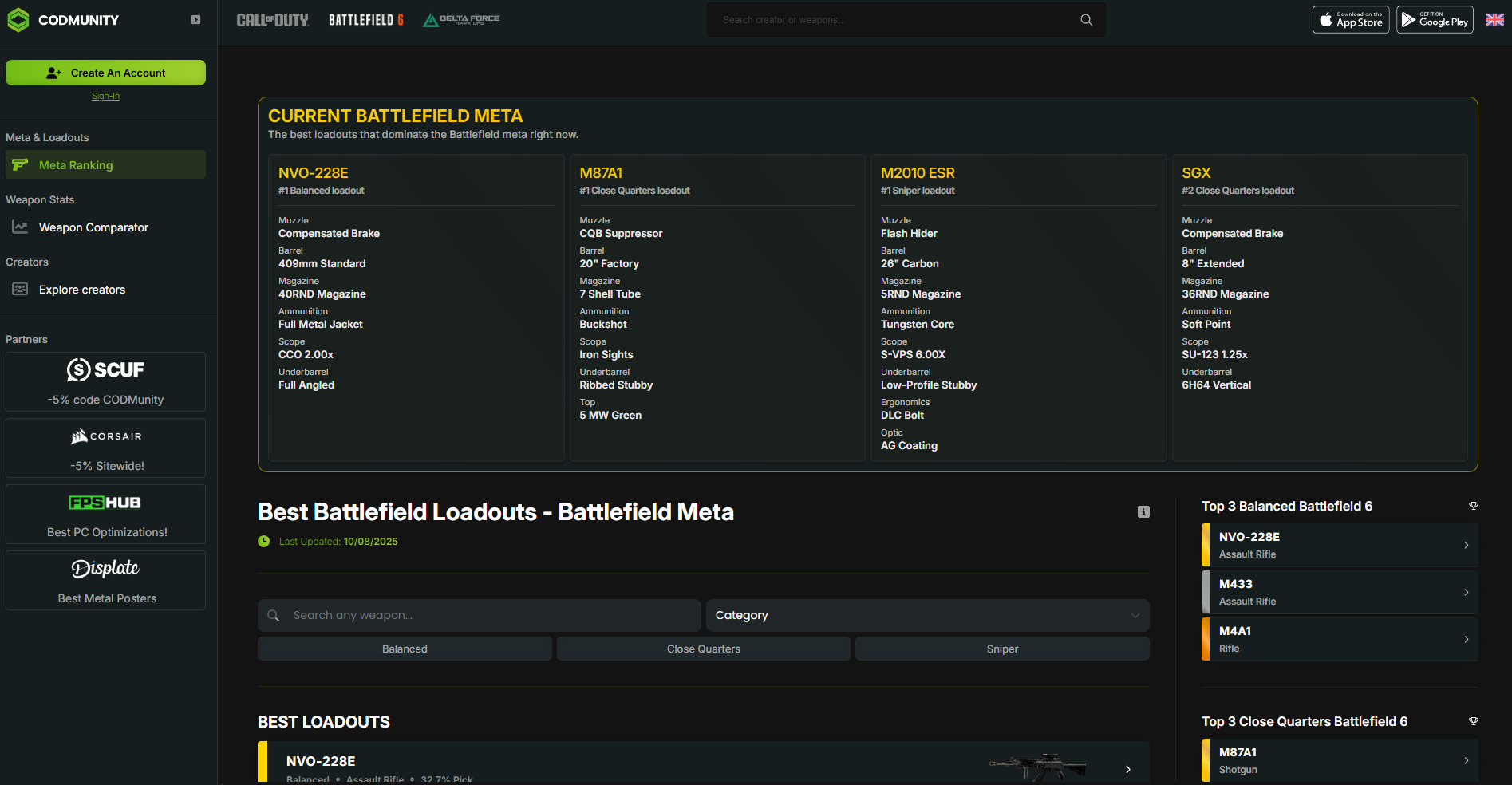
Task: Click the Create An Account button
Action: point(105,73)
